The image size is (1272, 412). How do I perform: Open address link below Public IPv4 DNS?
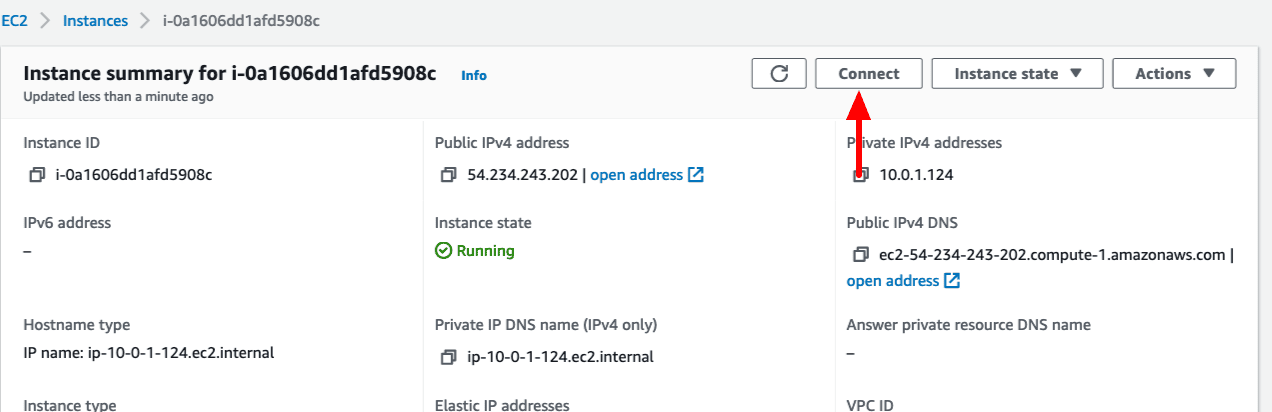click(893, 281)
